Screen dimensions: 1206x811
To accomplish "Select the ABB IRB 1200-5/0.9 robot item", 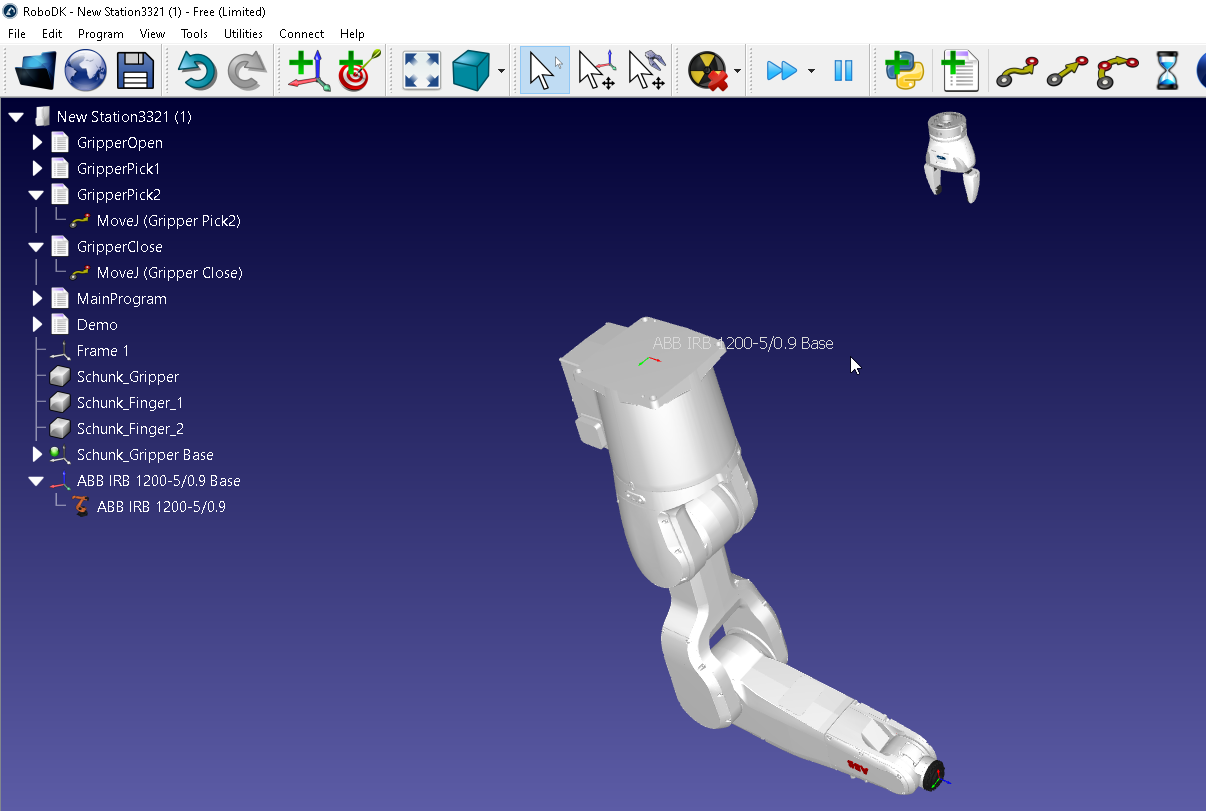I will pos(161,507).
